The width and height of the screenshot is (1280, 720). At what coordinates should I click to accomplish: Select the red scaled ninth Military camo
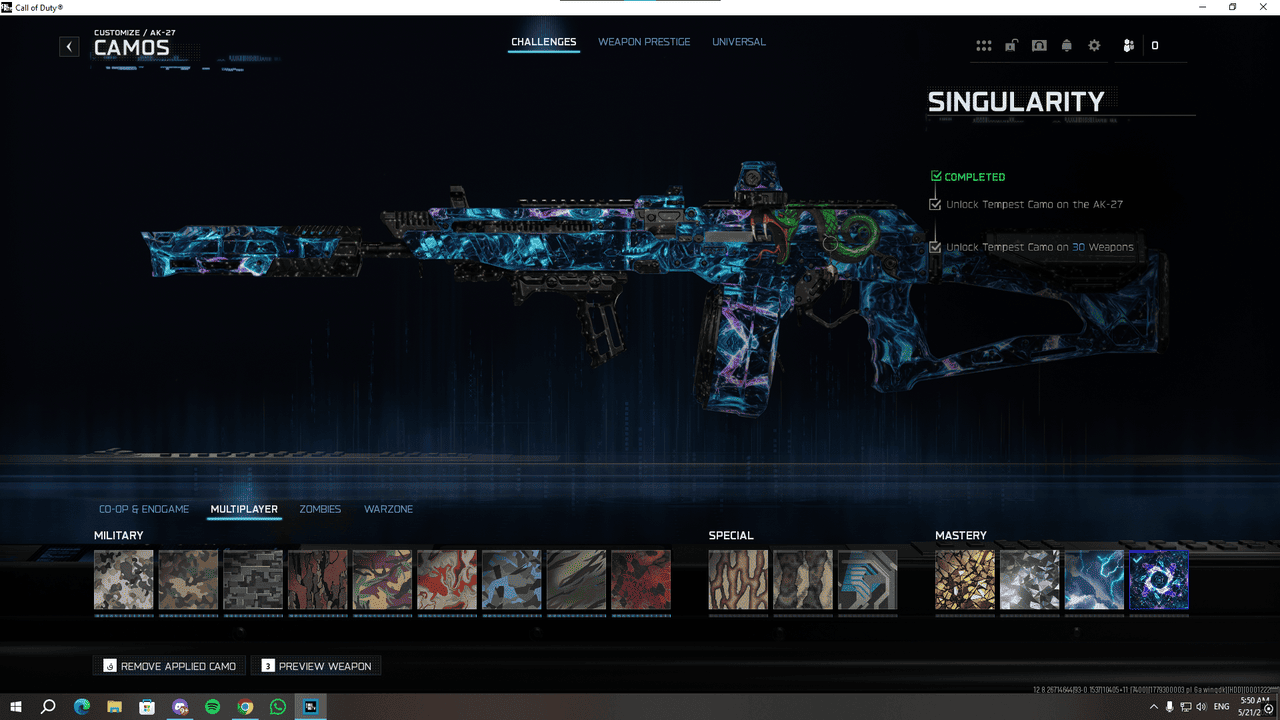[641, 580]
